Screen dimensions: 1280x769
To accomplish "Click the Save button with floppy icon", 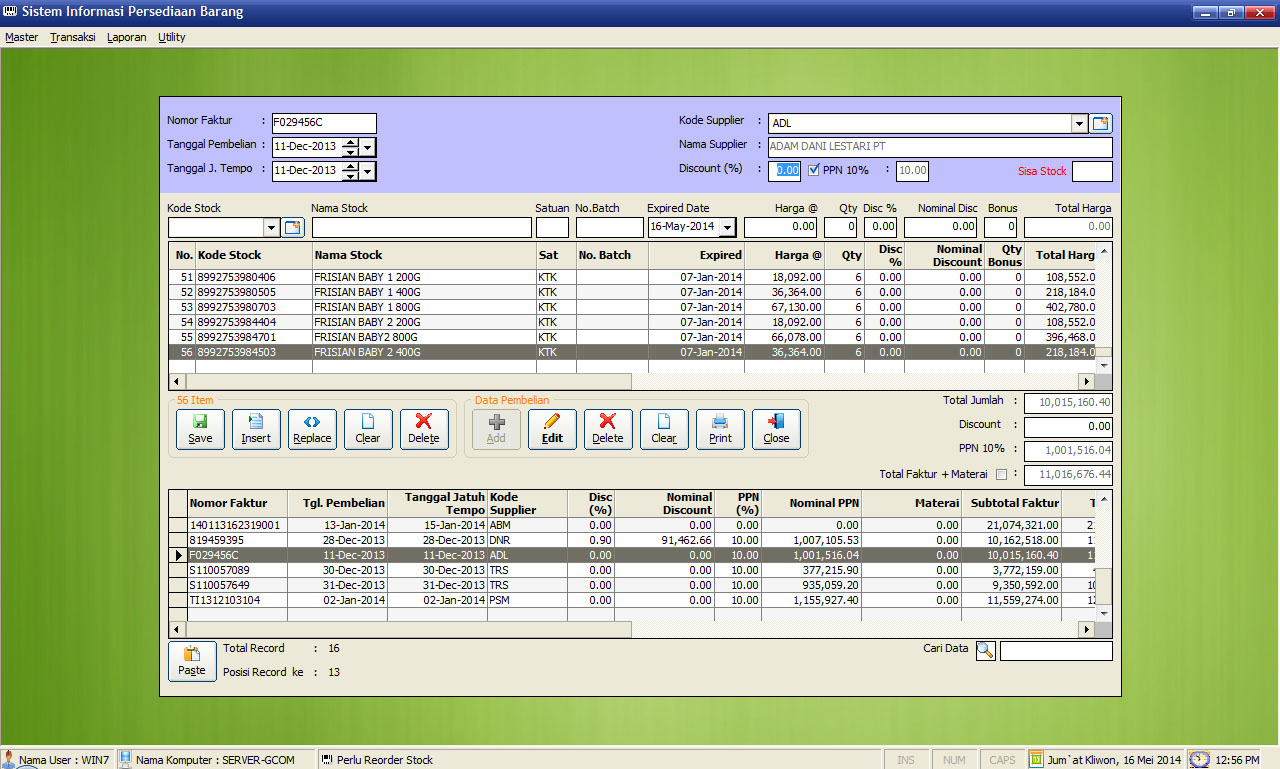I will click(200, 429).
